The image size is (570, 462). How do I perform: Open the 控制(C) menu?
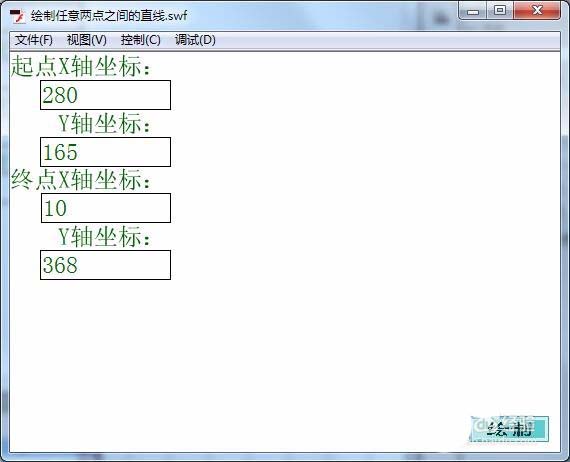[140, 40]
